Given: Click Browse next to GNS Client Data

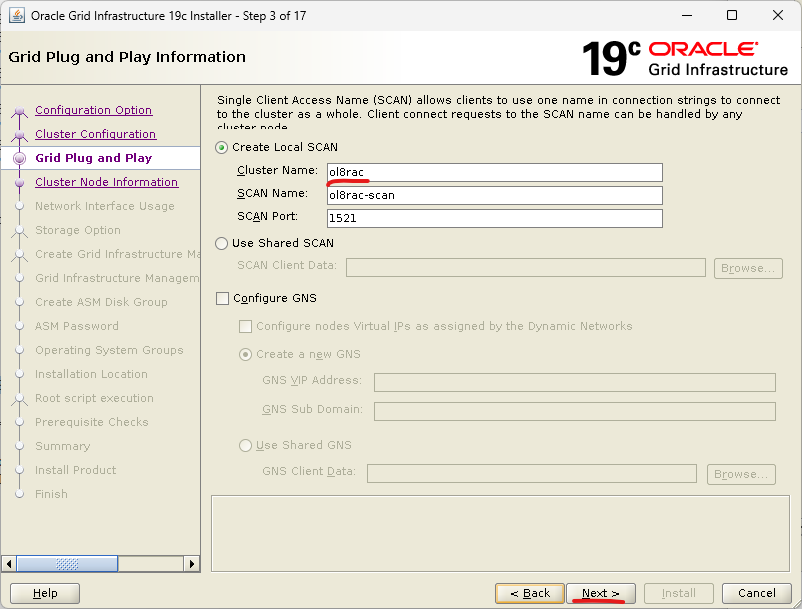Looking at the screenshot, I should click(x=741, y=474).
